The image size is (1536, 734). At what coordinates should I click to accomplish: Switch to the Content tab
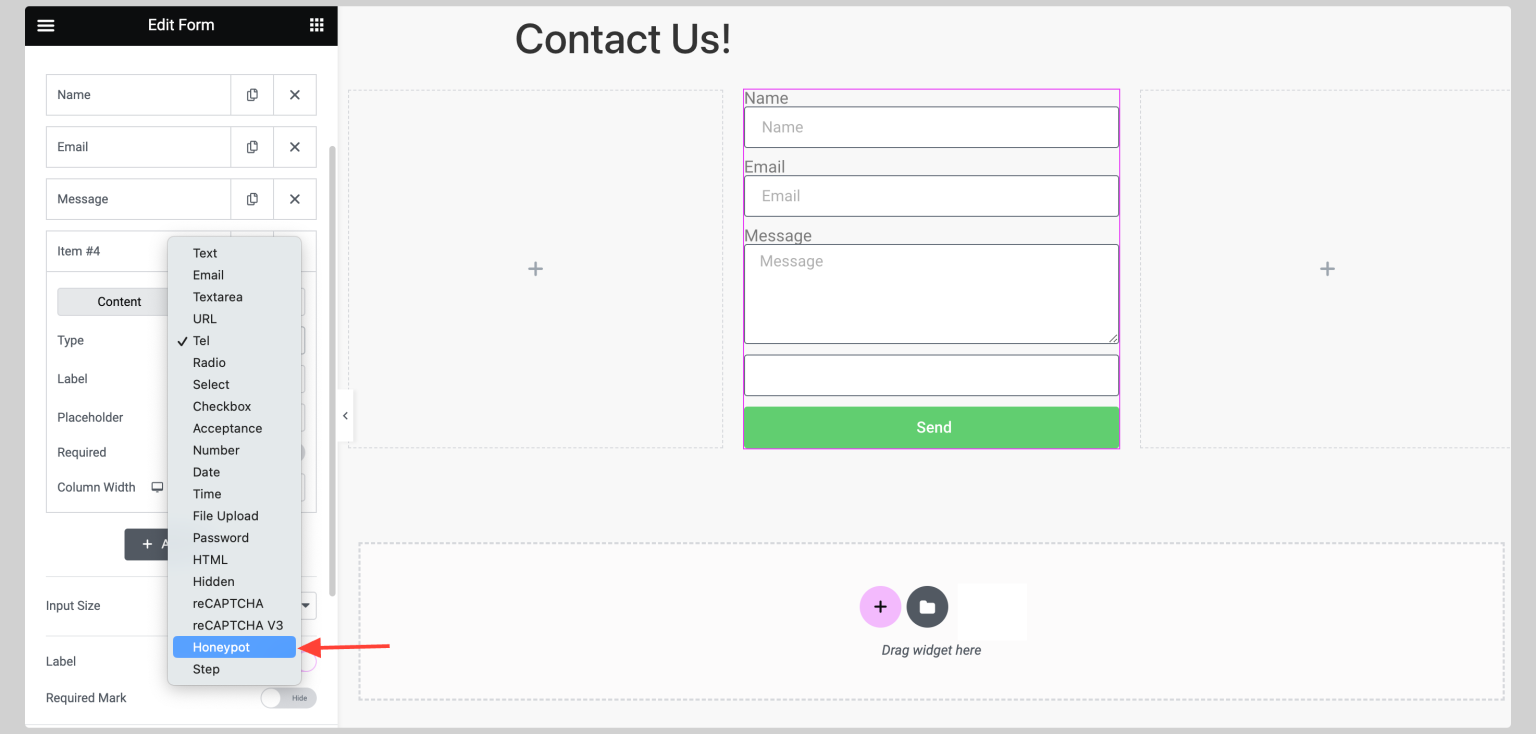click(x=119, y=301)
